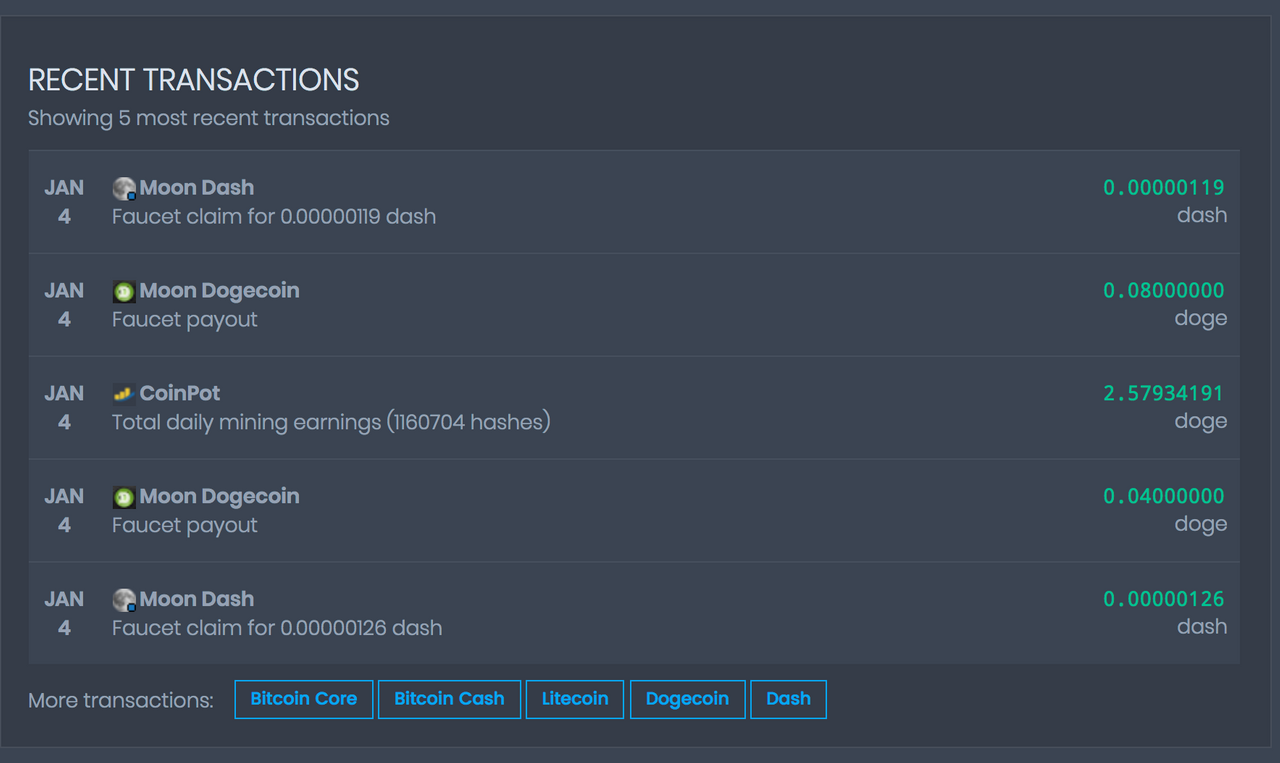The width and height of the screenshot is (1280, 763).
Task: Select the JAN 4 date in the first row
Action: [64, 201]
